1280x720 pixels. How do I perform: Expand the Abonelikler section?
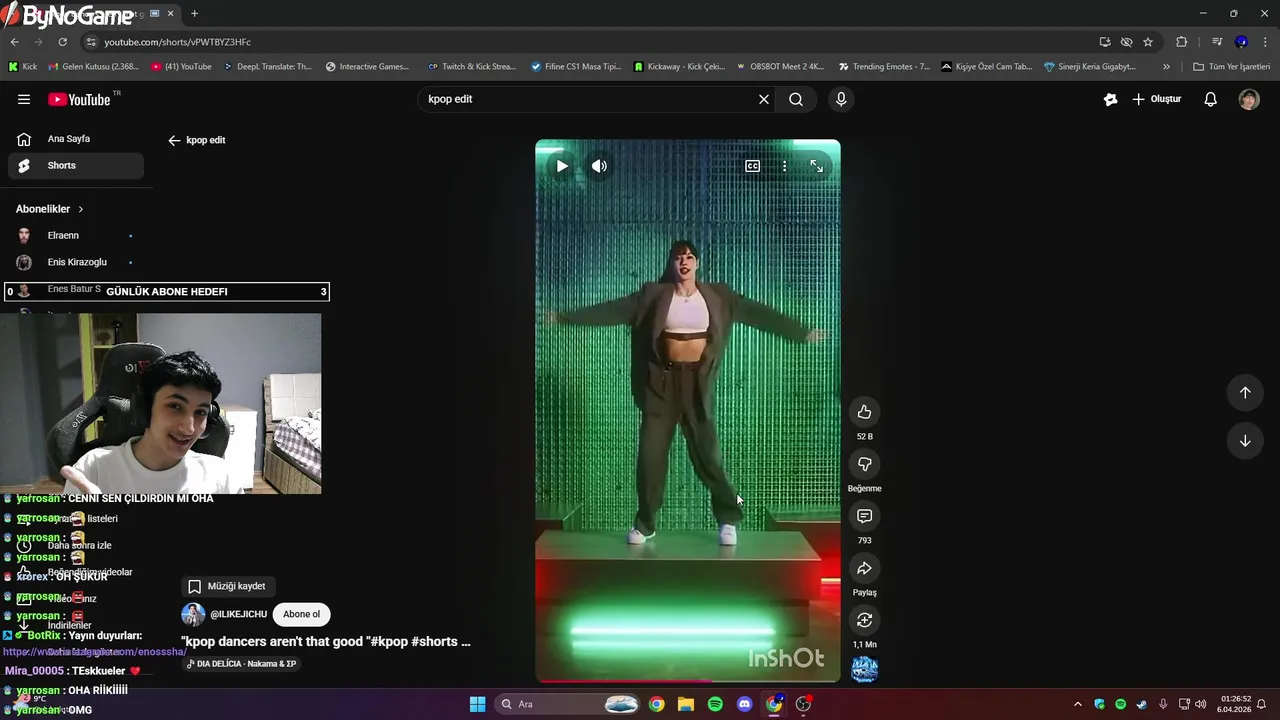pyautogui.click(x=50, y=209)
